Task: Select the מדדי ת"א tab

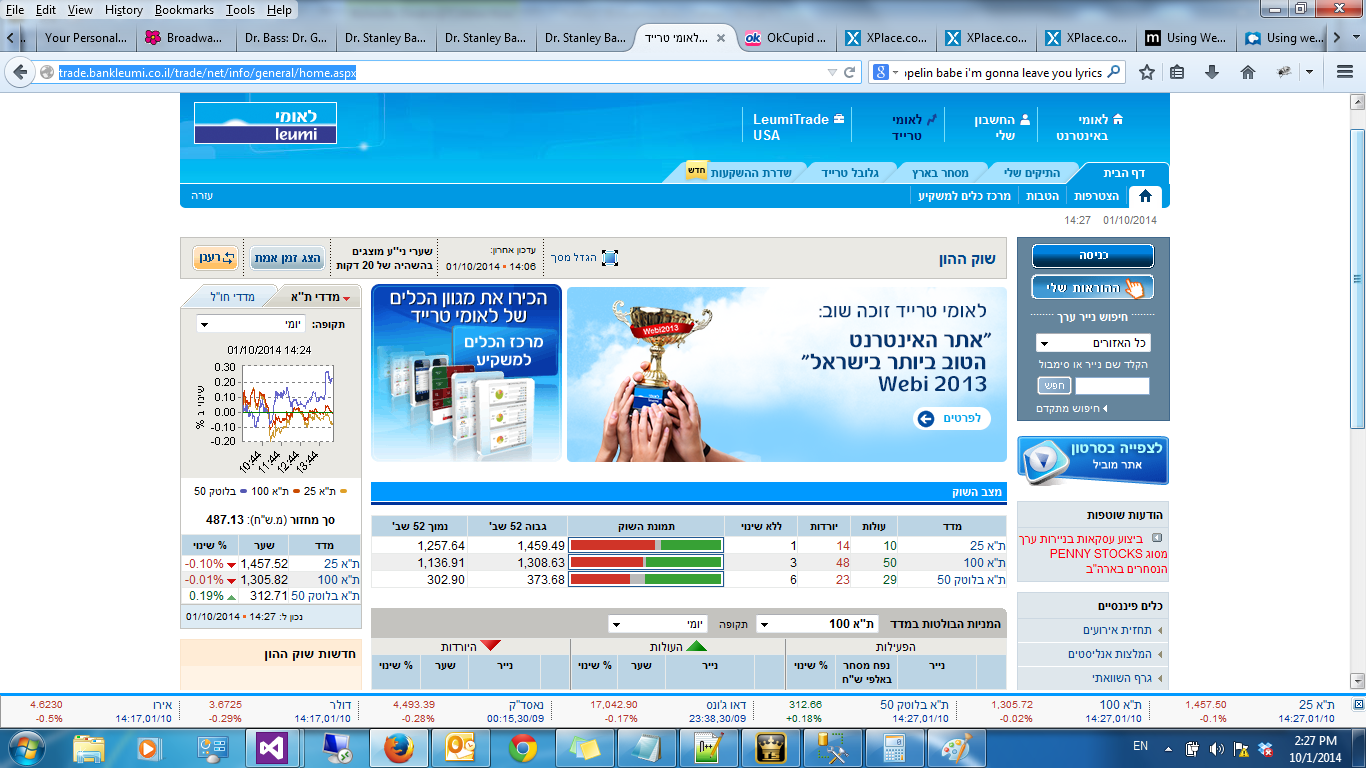Action: (x=320, y=297)
